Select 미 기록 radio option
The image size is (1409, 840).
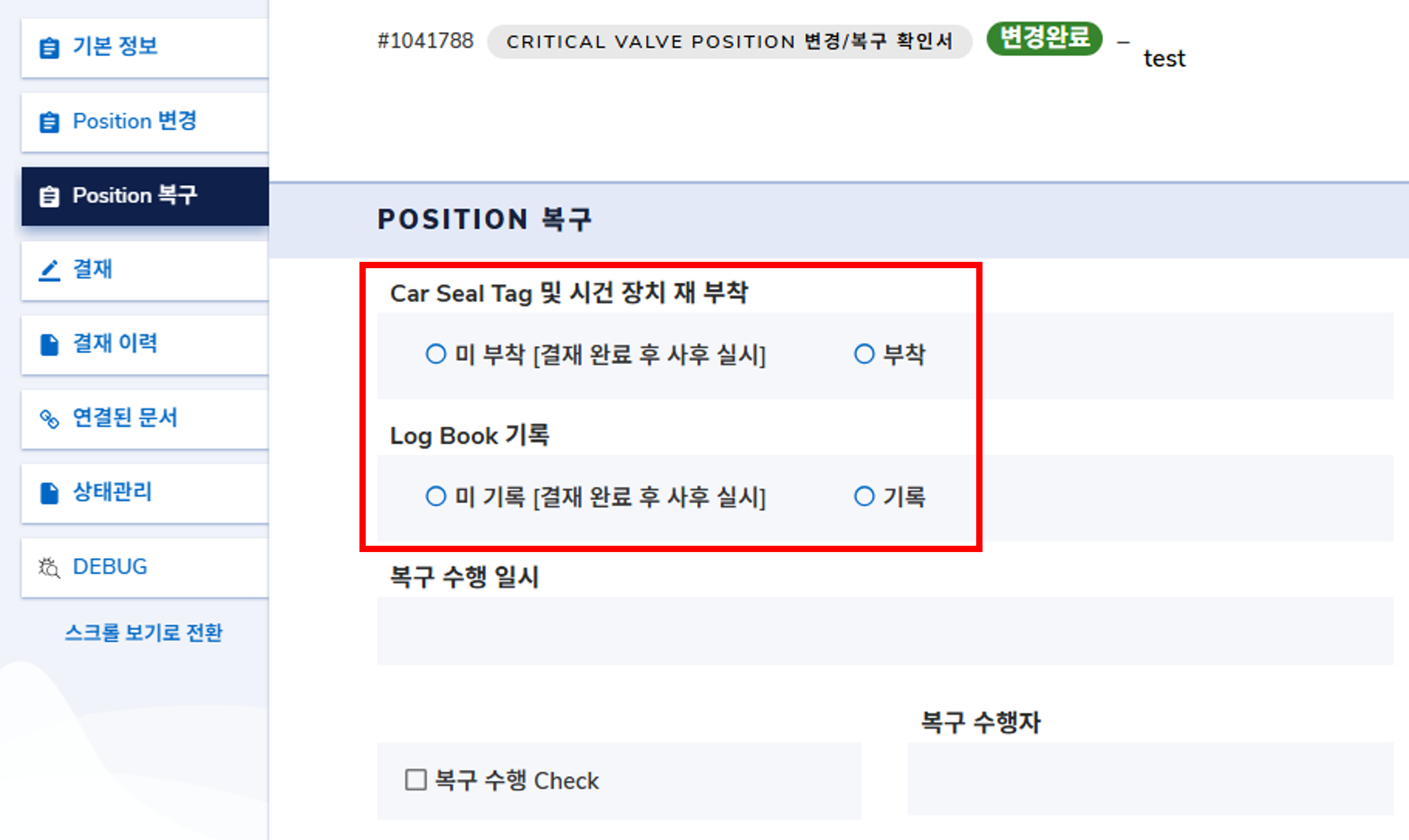pyautogui.click(x=436, y=496)
